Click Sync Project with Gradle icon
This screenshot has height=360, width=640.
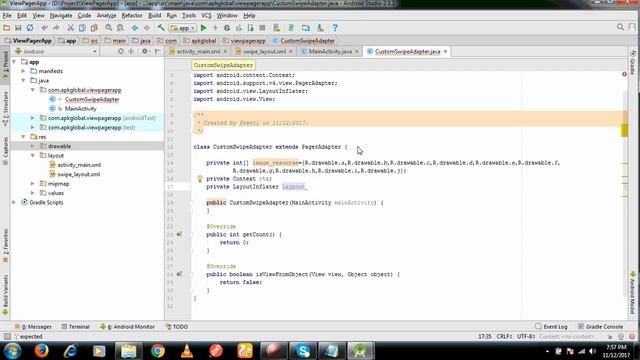(291, 28)
